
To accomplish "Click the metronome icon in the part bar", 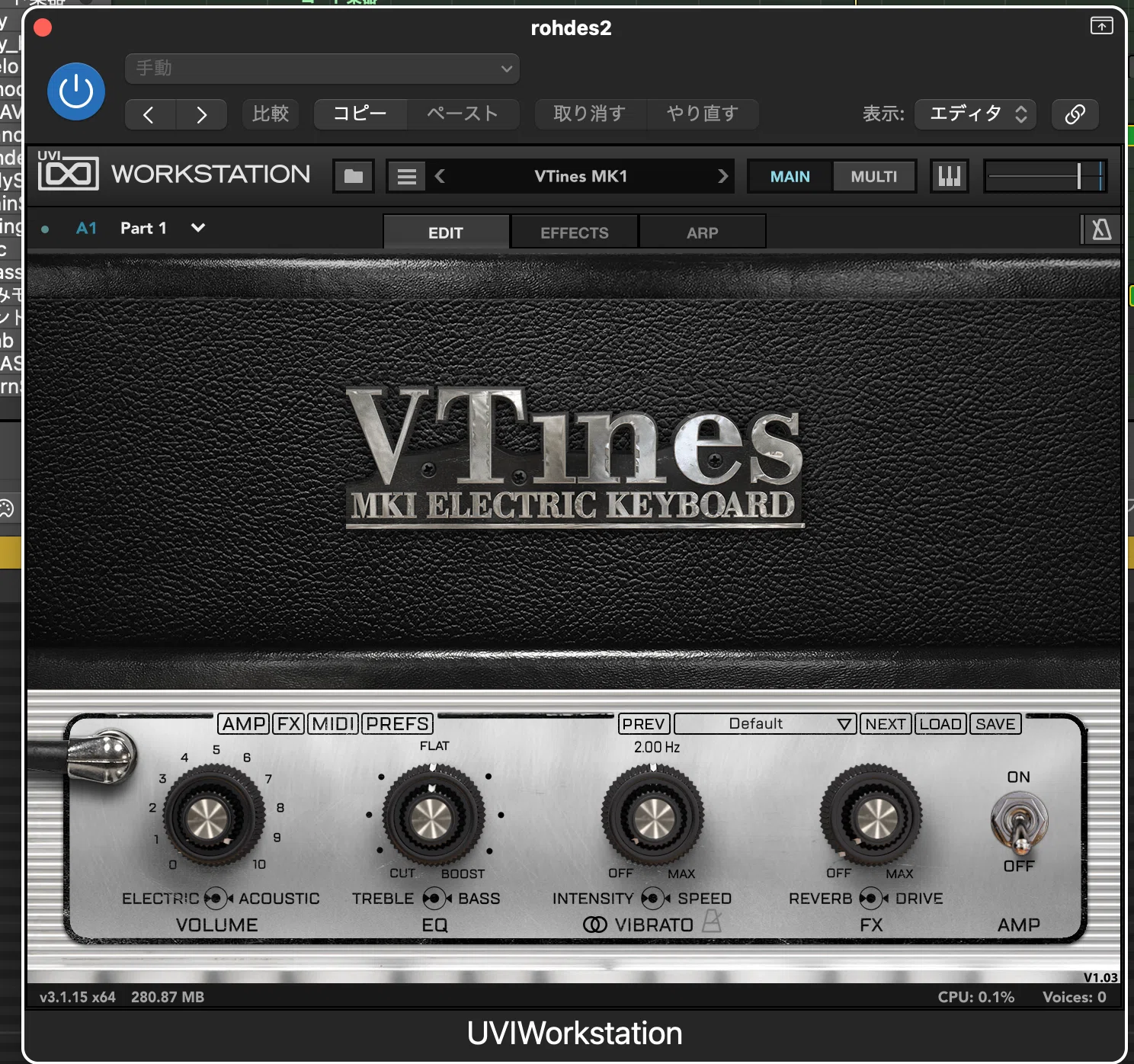I will (1101, 229).
